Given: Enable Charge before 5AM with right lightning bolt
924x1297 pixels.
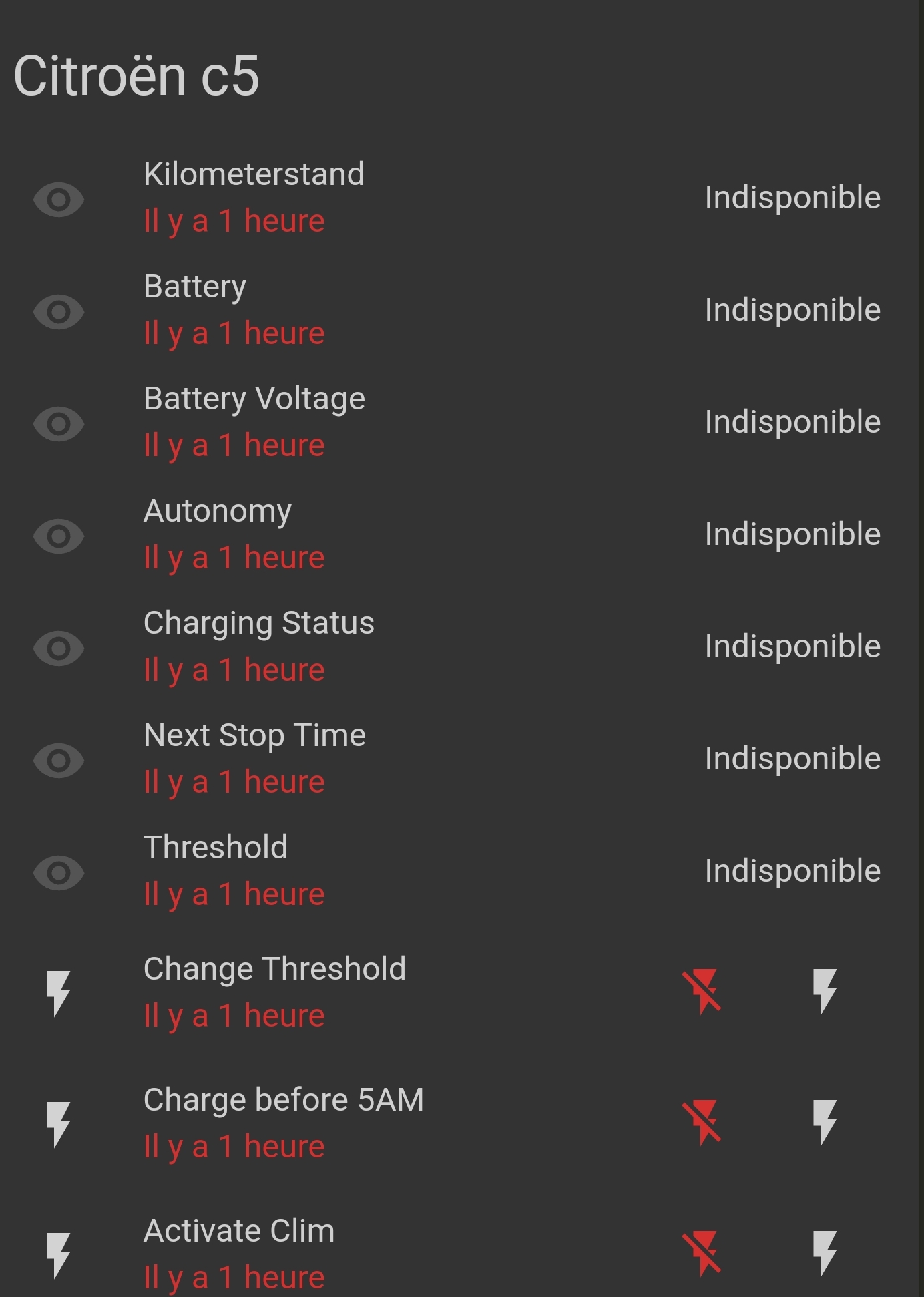Looking at the screenshot, I should (x=825, y=1122).
